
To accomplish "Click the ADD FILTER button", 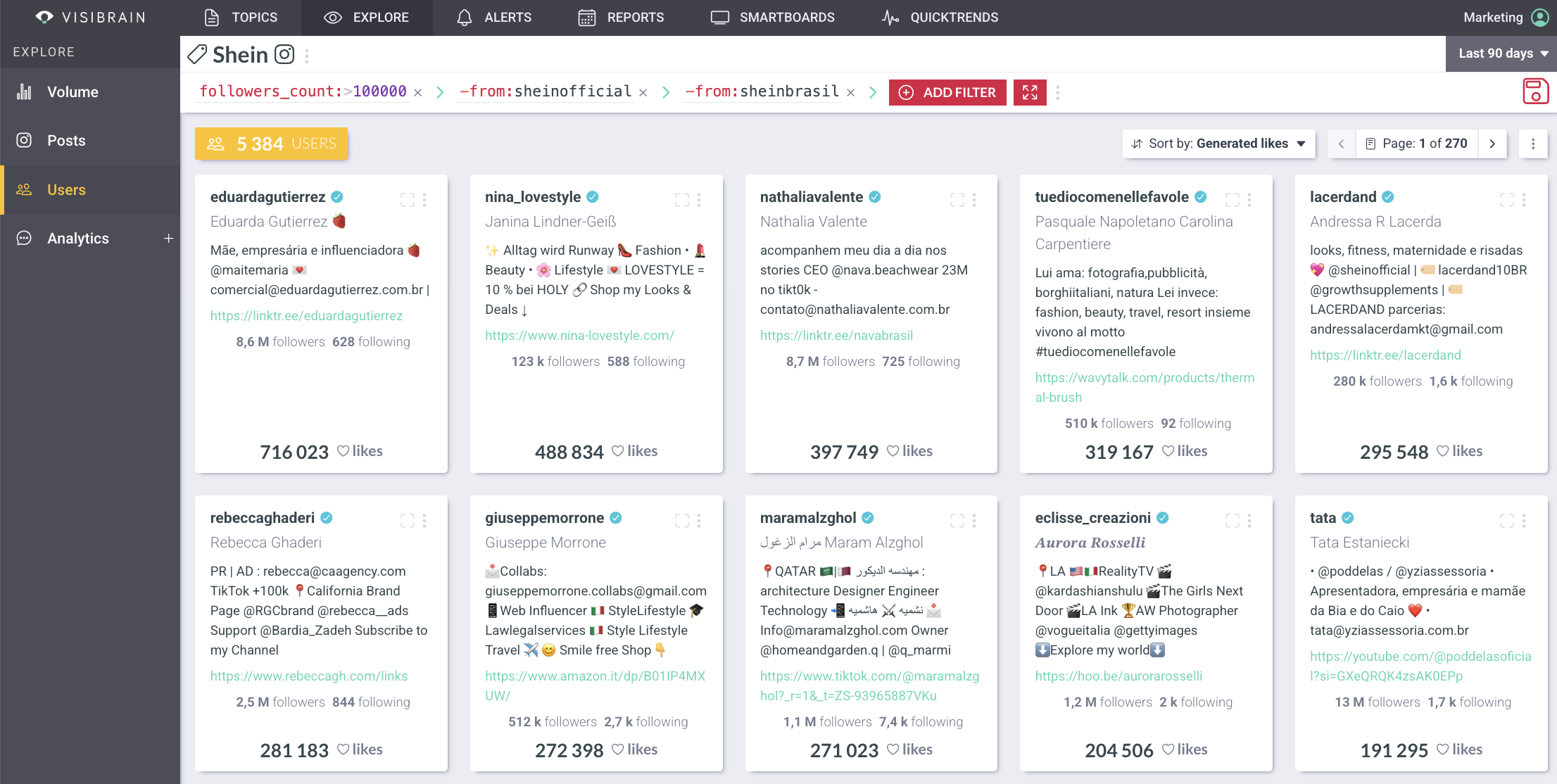I will (x=947, y=92).
